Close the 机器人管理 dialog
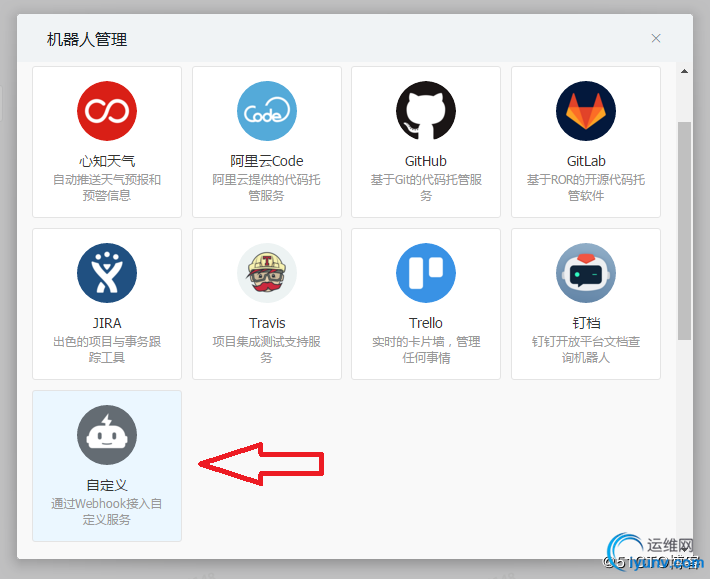 pos(656,38)
